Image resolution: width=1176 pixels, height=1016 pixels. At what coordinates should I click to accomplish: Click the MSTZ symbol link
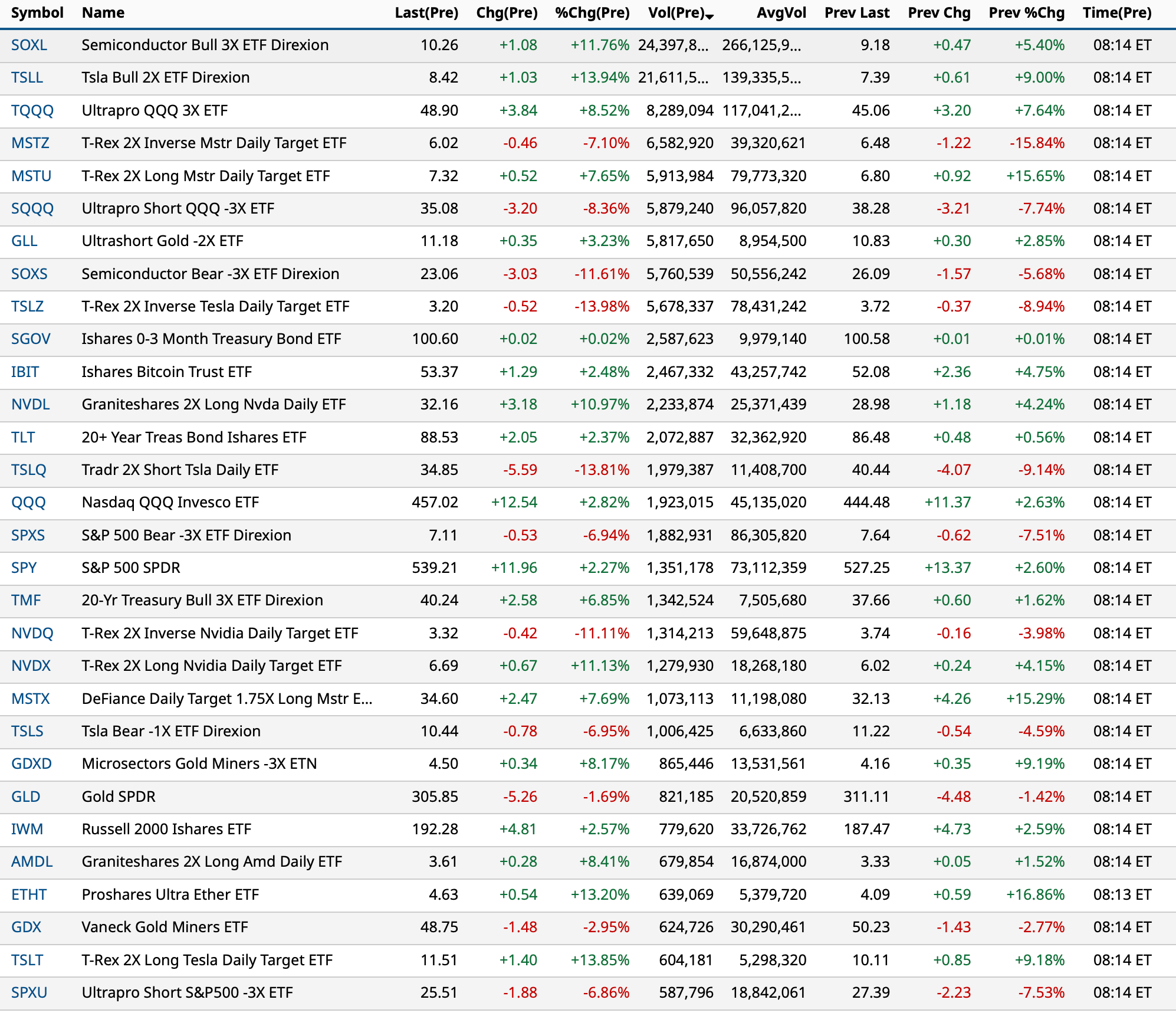(30, 143)
